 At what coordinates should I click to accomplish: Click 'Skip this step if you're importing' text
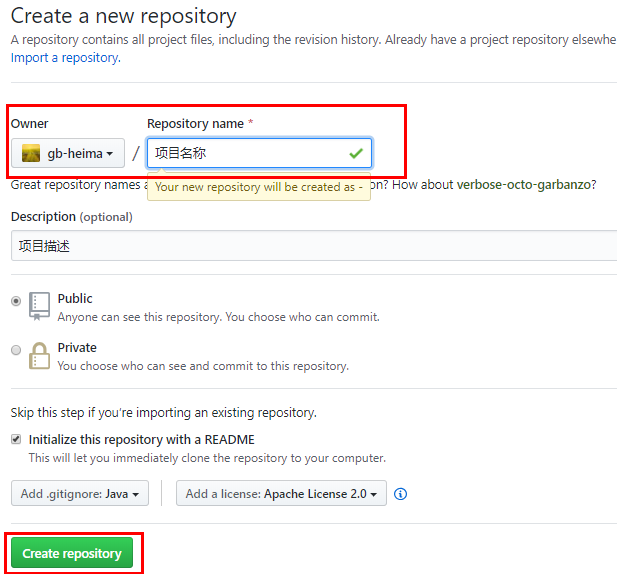point(164,413)
